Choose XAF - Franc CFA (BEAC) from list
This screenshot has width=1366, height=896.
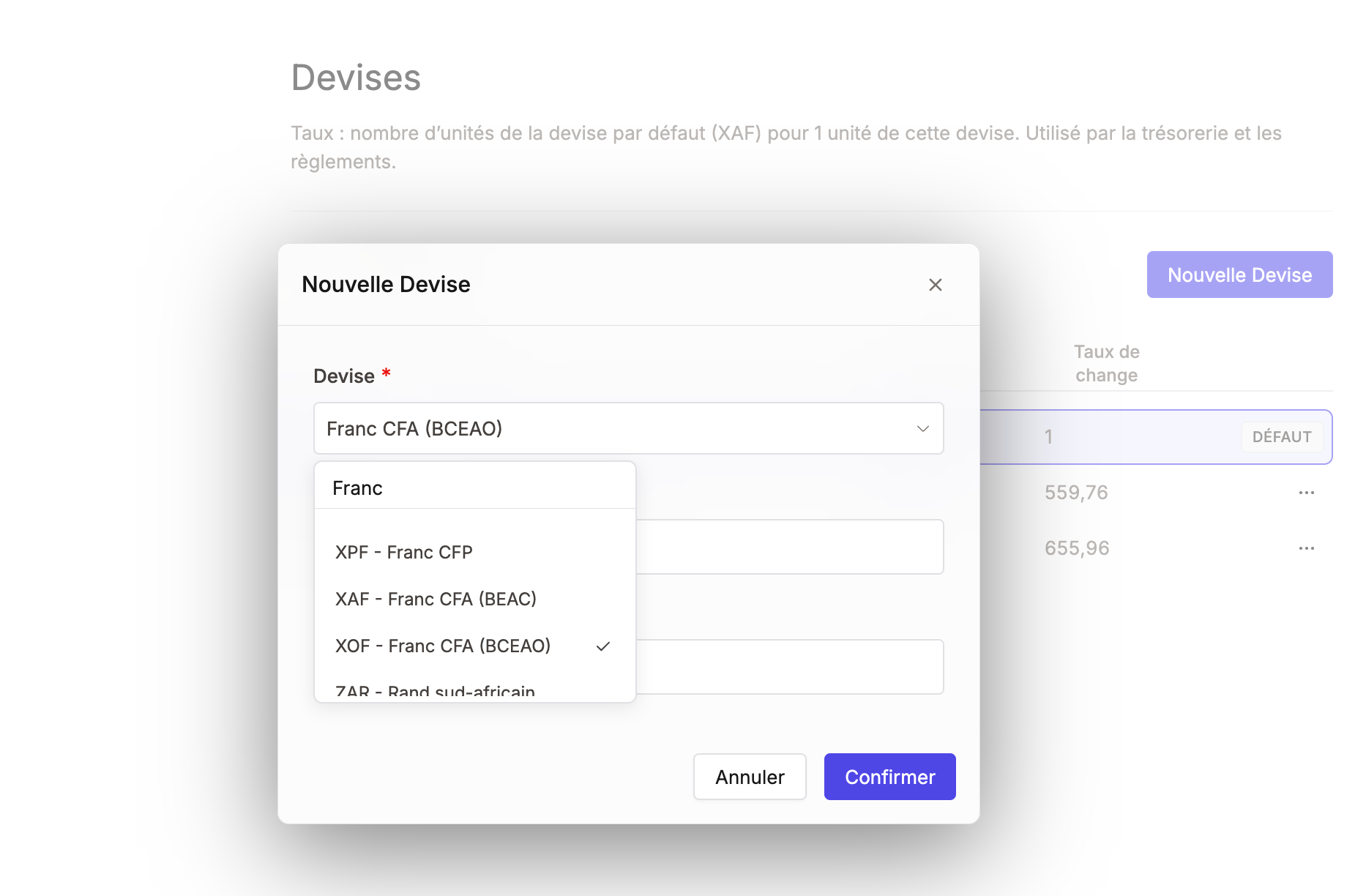pos(436,600)
